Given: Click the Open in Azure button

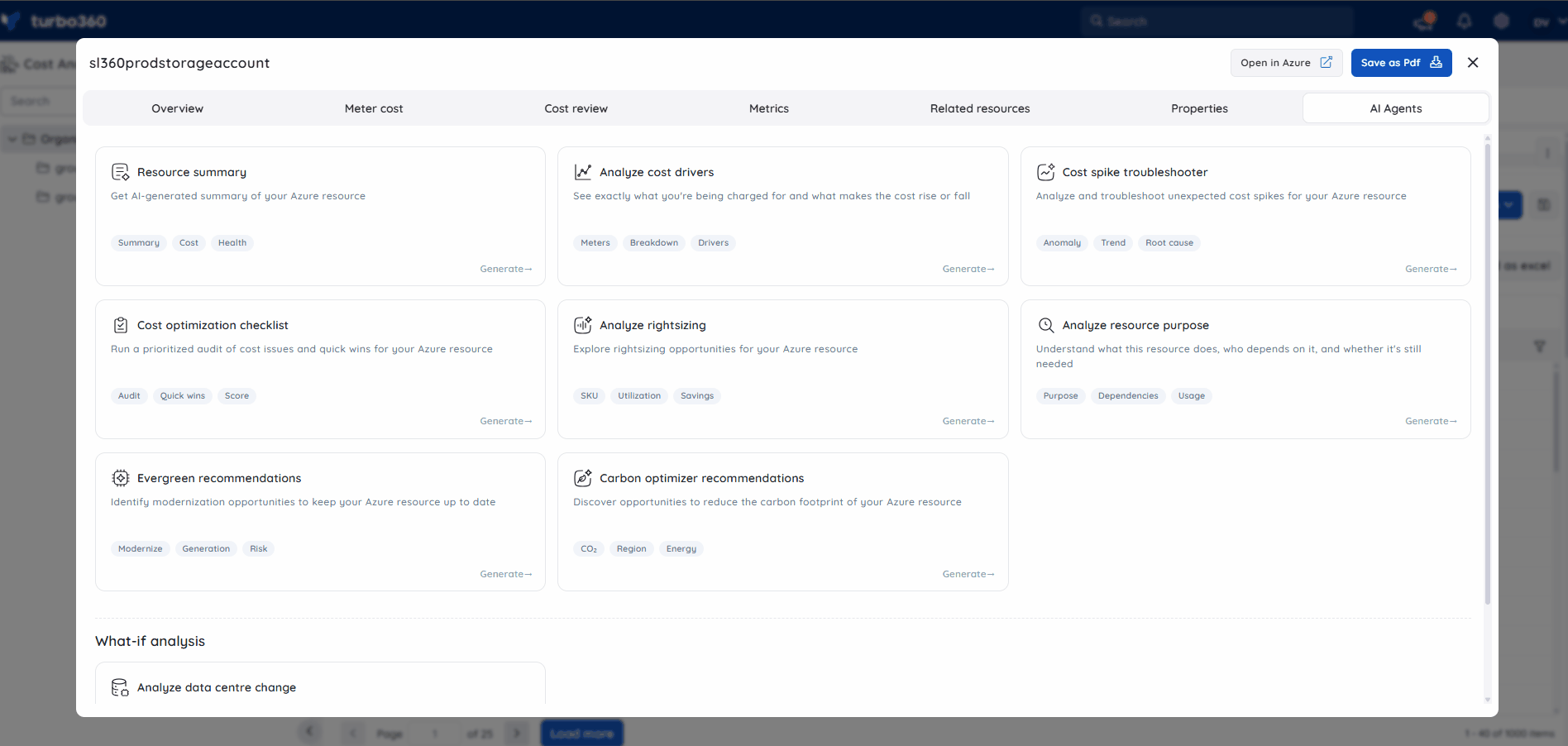Looking at the screenshot, I should (1286, 63).
